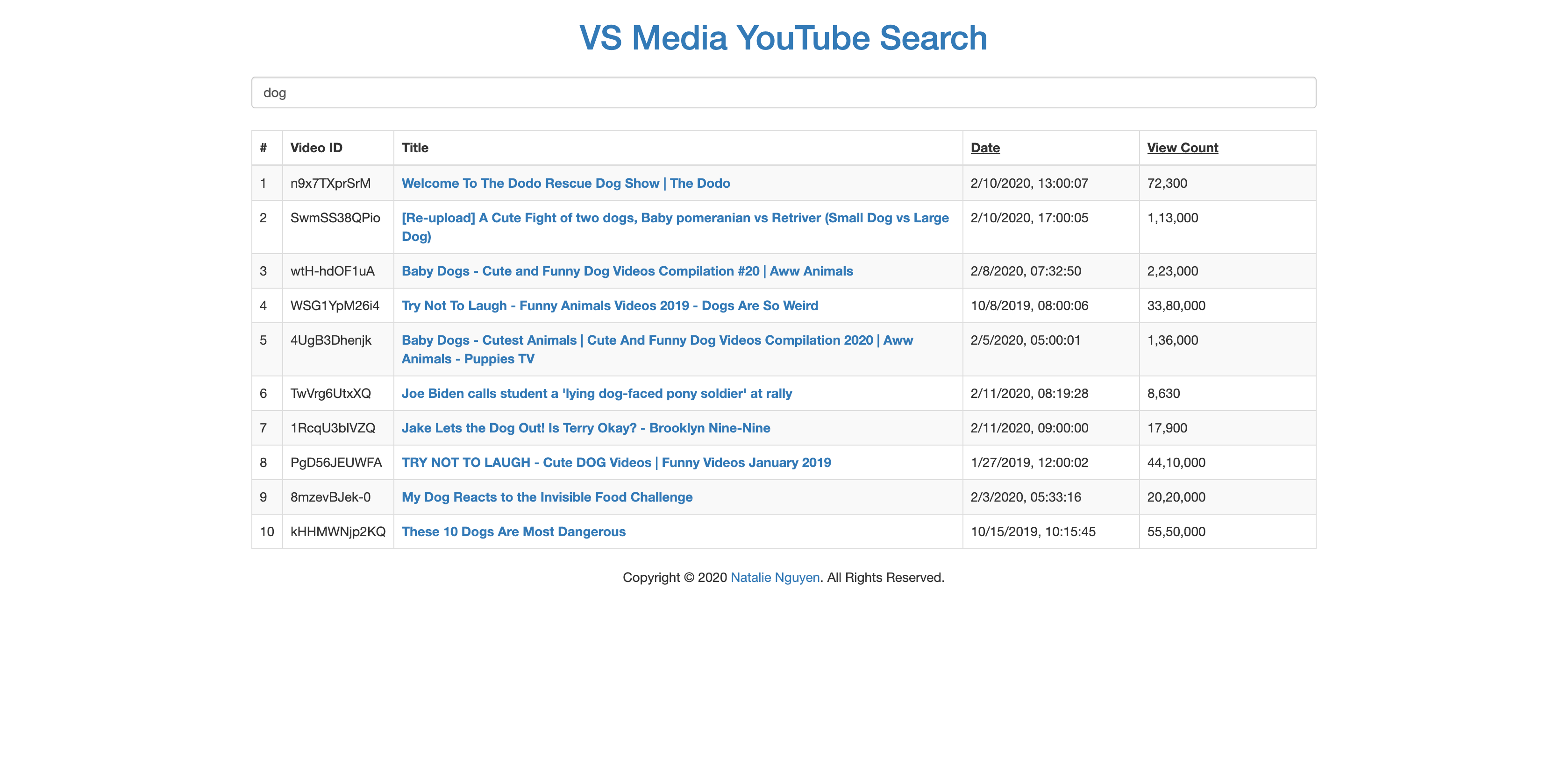Click view count '55,50,000'
1568x765 pixels.
pyautogui.click(x=1176, y=532)
